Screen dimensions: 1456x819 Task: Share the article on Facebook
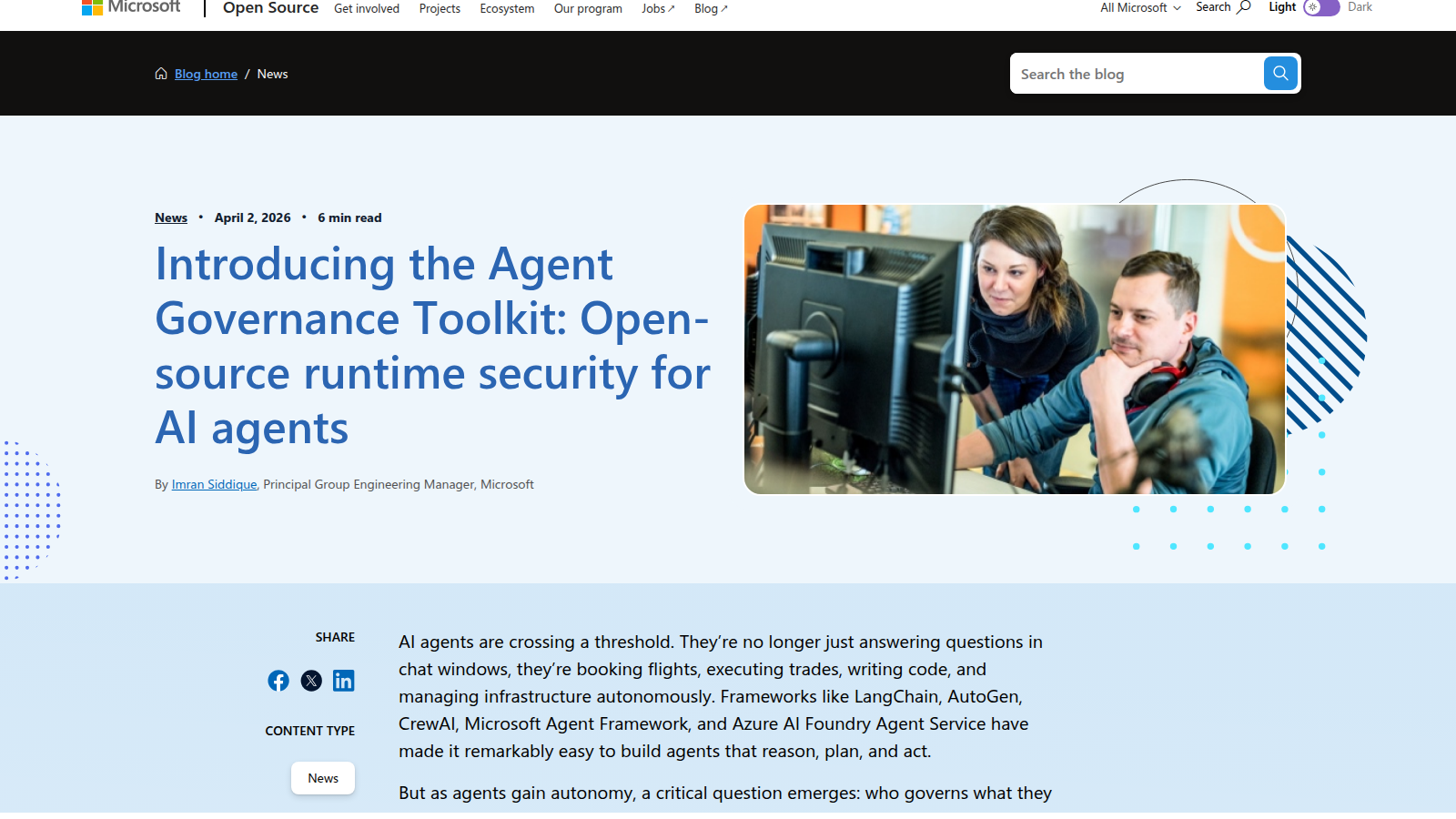point(278,681)
